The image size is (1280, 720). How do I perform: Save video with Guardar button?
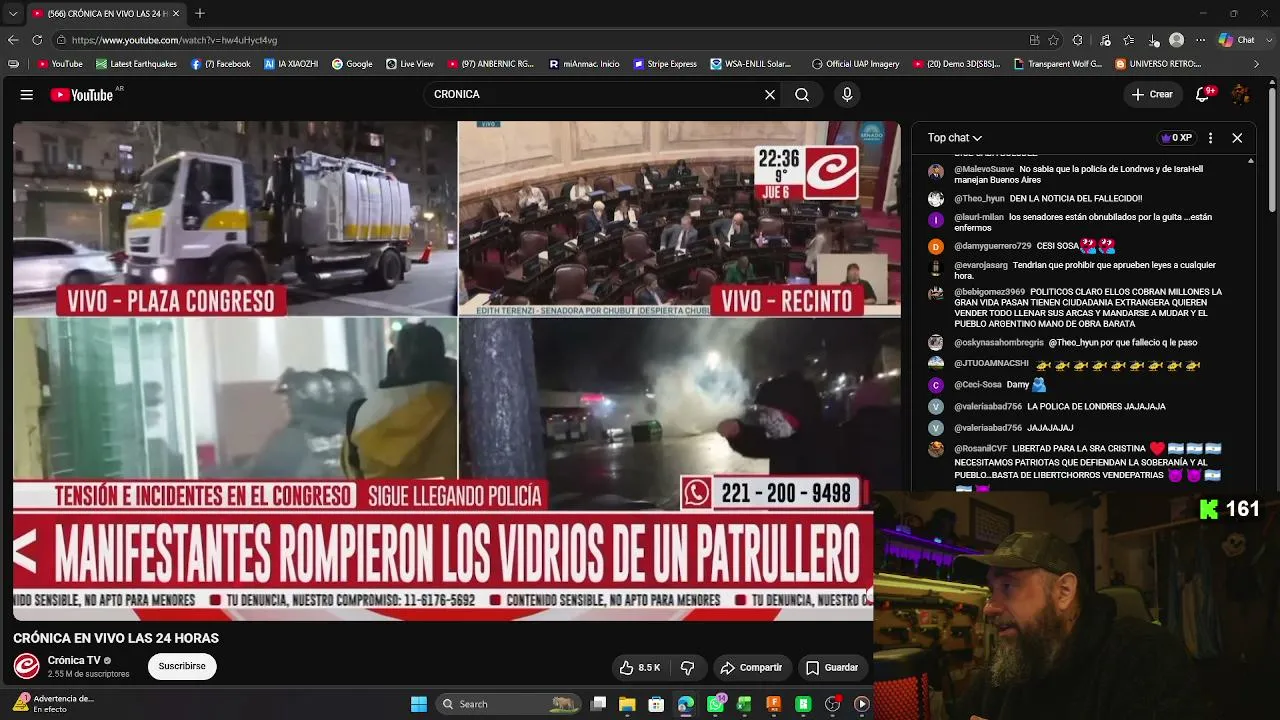(832, 667)
